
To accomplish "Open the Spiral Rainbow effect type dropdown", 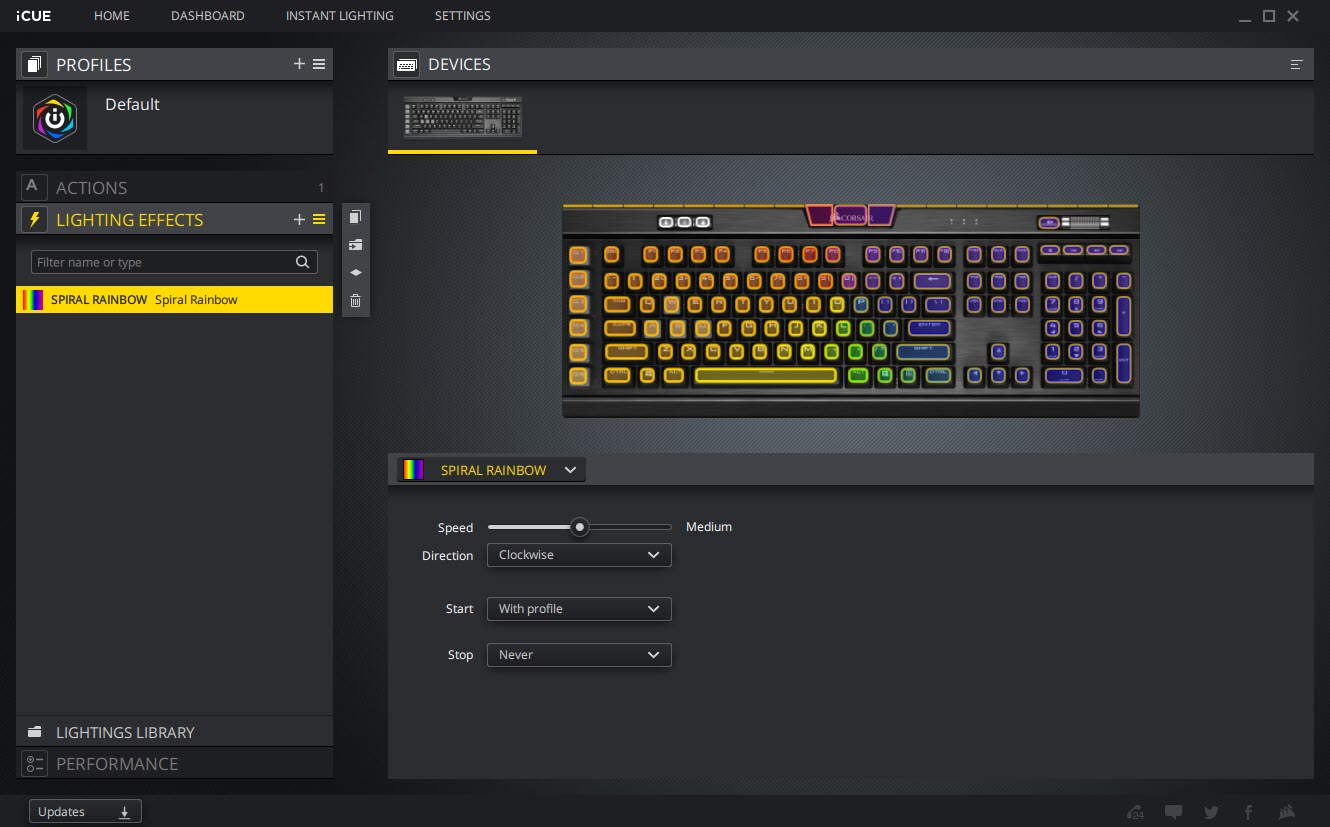I will 492,470.
